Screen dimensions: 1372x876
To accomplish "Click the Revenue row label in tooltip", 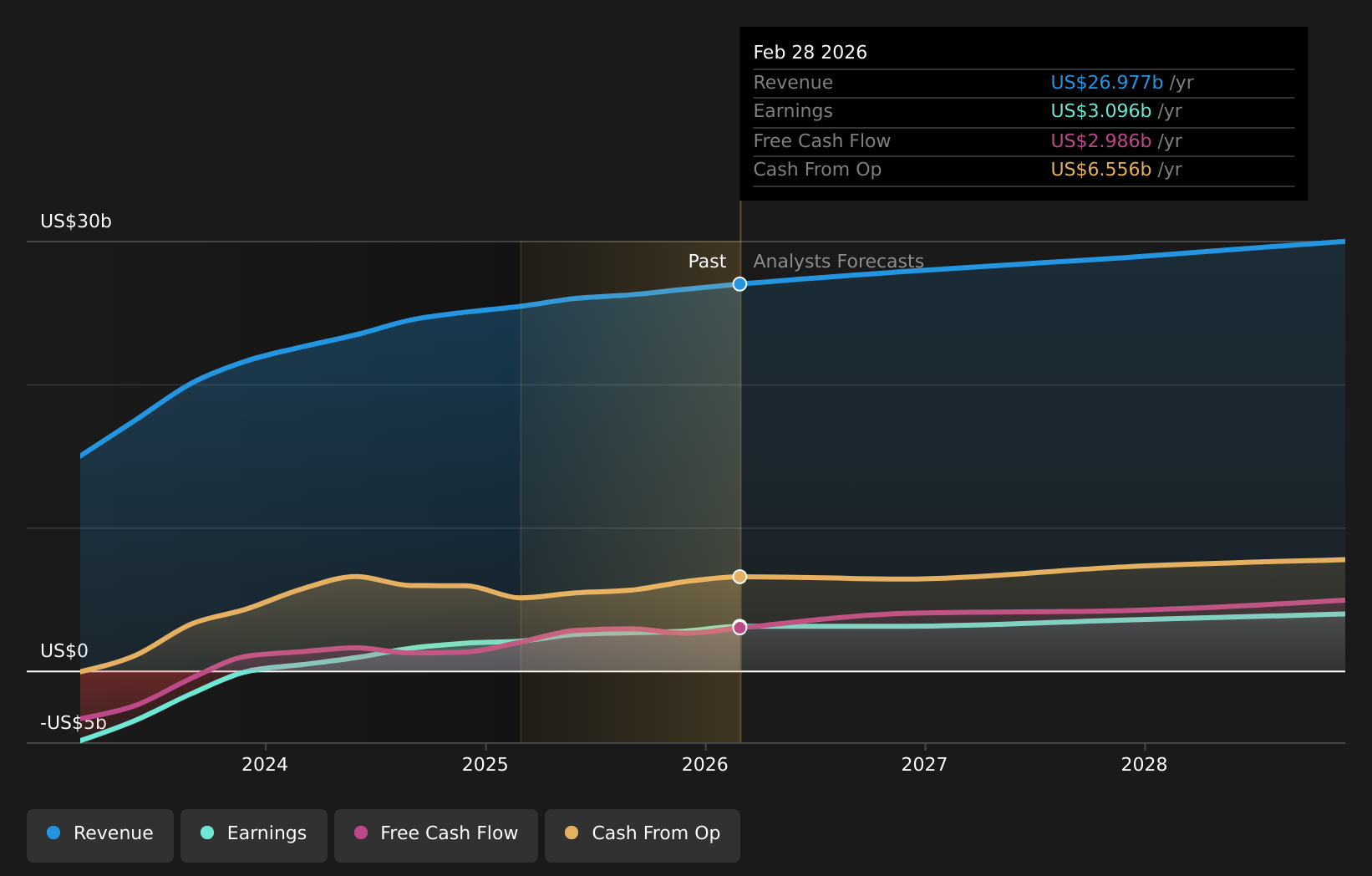I will click(x=793, y=83).
